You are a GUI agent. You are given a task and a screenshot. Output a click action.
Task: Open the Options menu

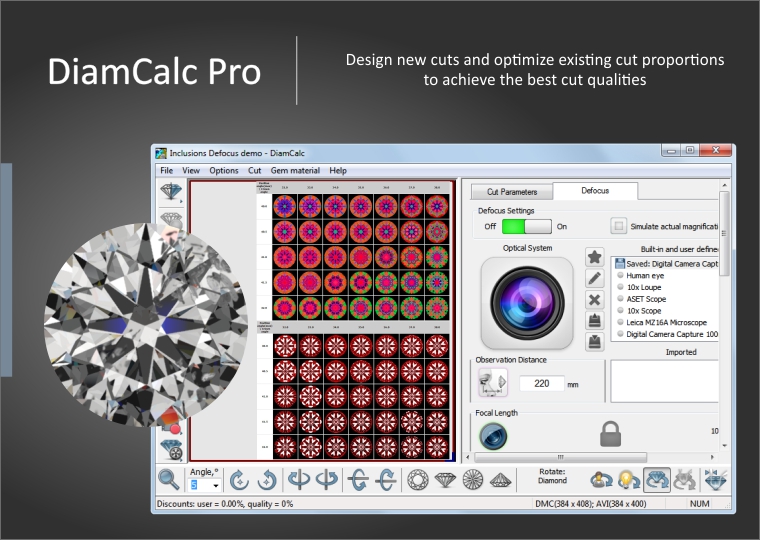pyautogui.click(x=224, y=171)
